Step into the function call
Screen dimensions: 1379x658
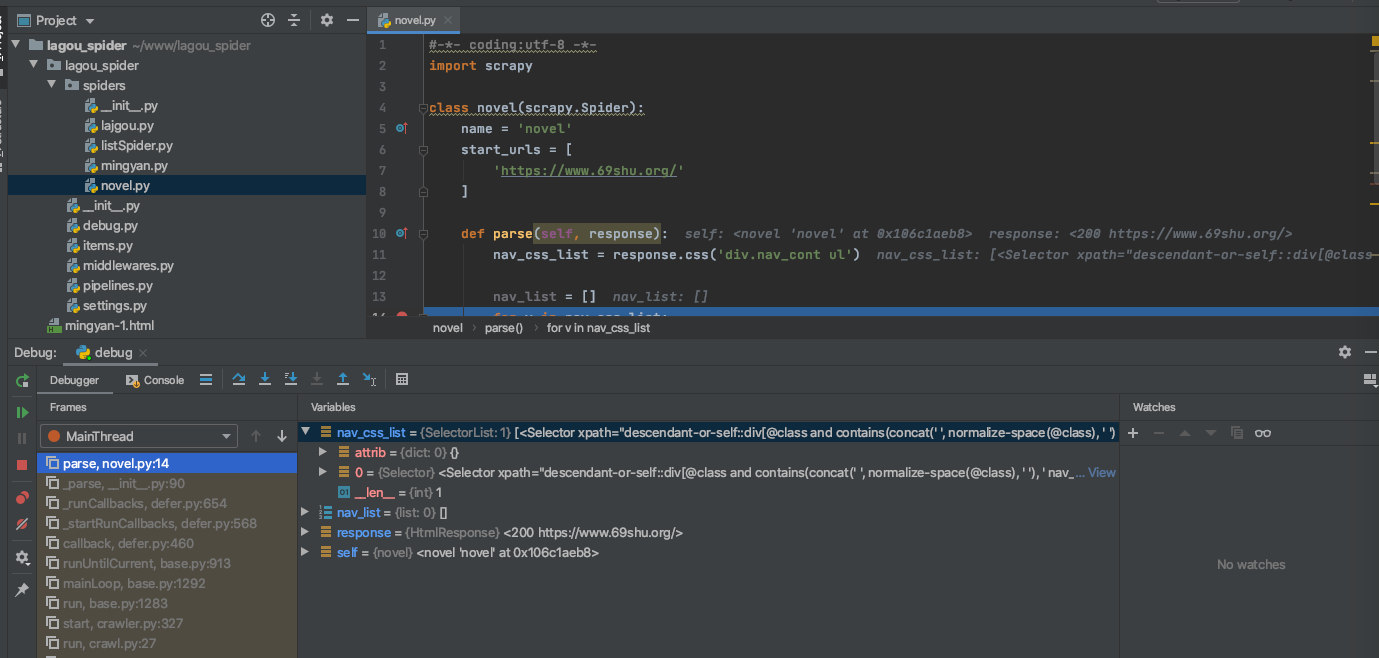pos(265,380)
